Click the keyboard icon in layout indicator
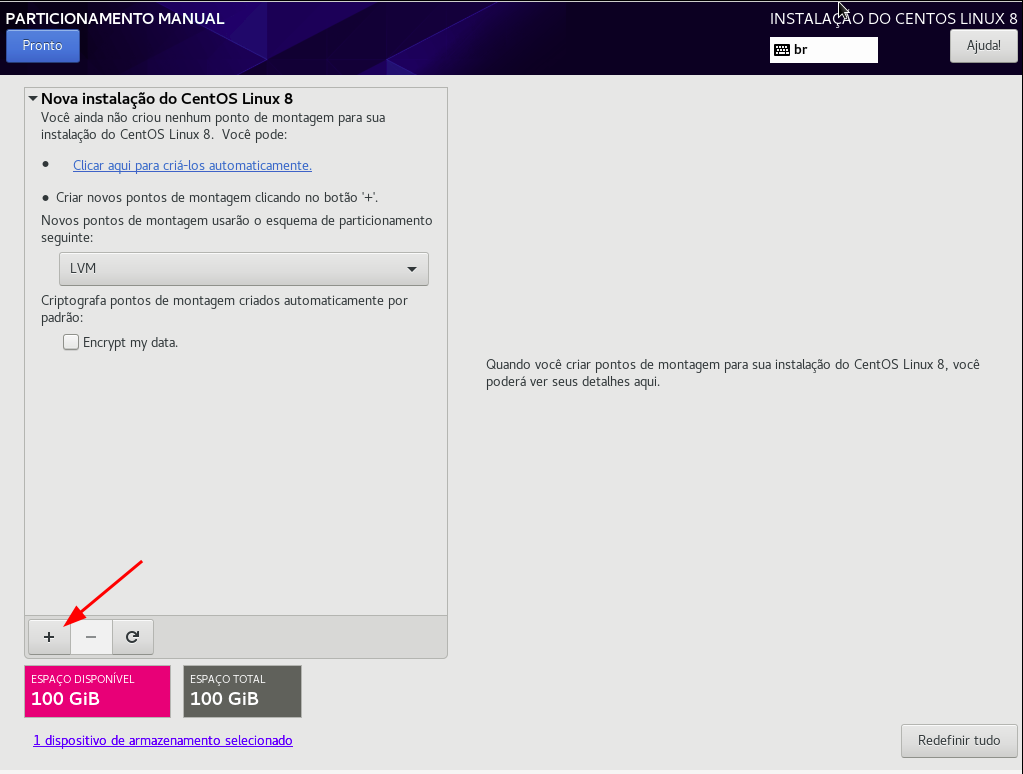 (x=782, y=50)
